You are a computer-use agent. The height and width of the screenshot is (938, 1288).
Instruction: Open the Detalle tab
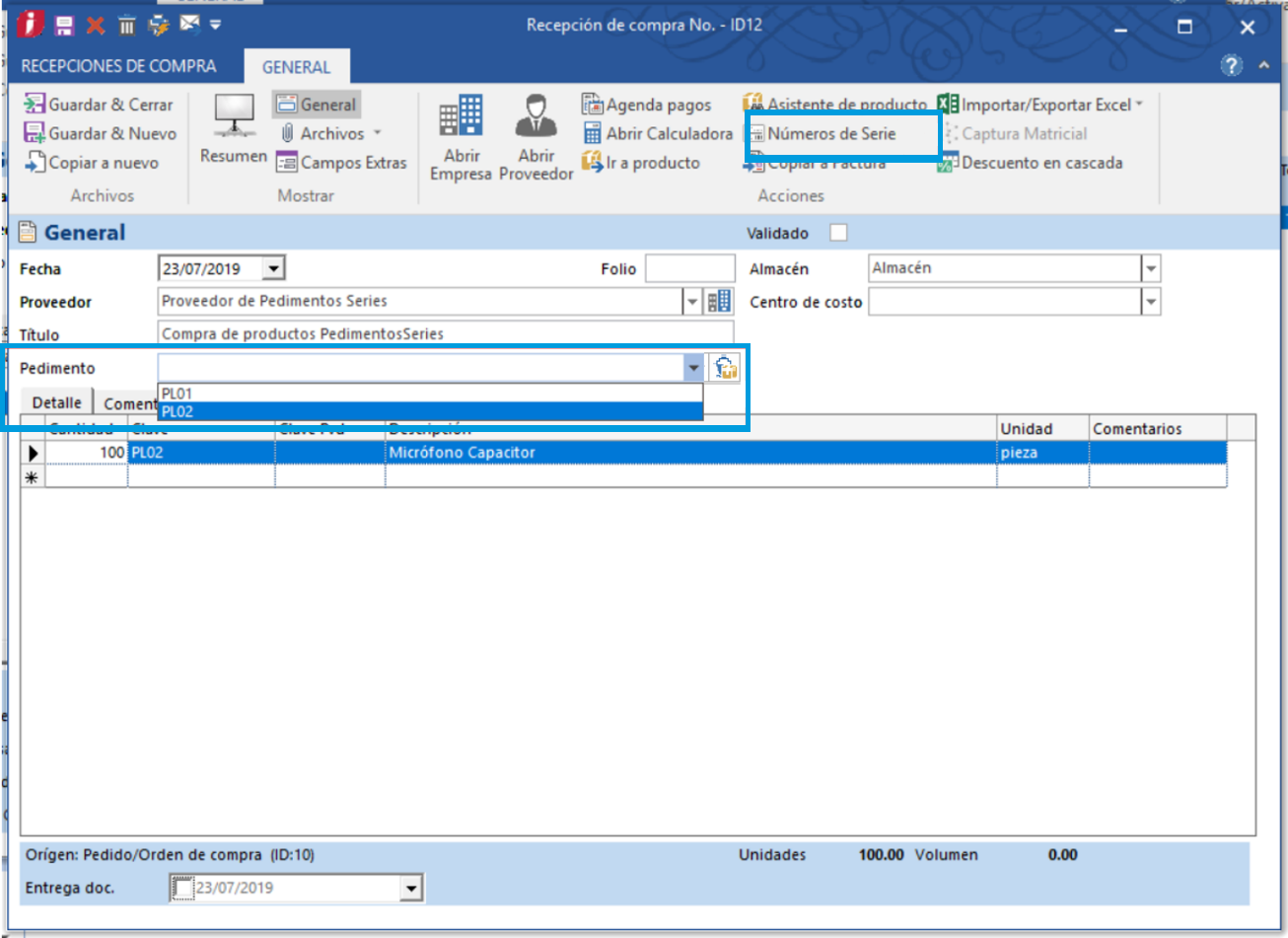coord(56,402)
